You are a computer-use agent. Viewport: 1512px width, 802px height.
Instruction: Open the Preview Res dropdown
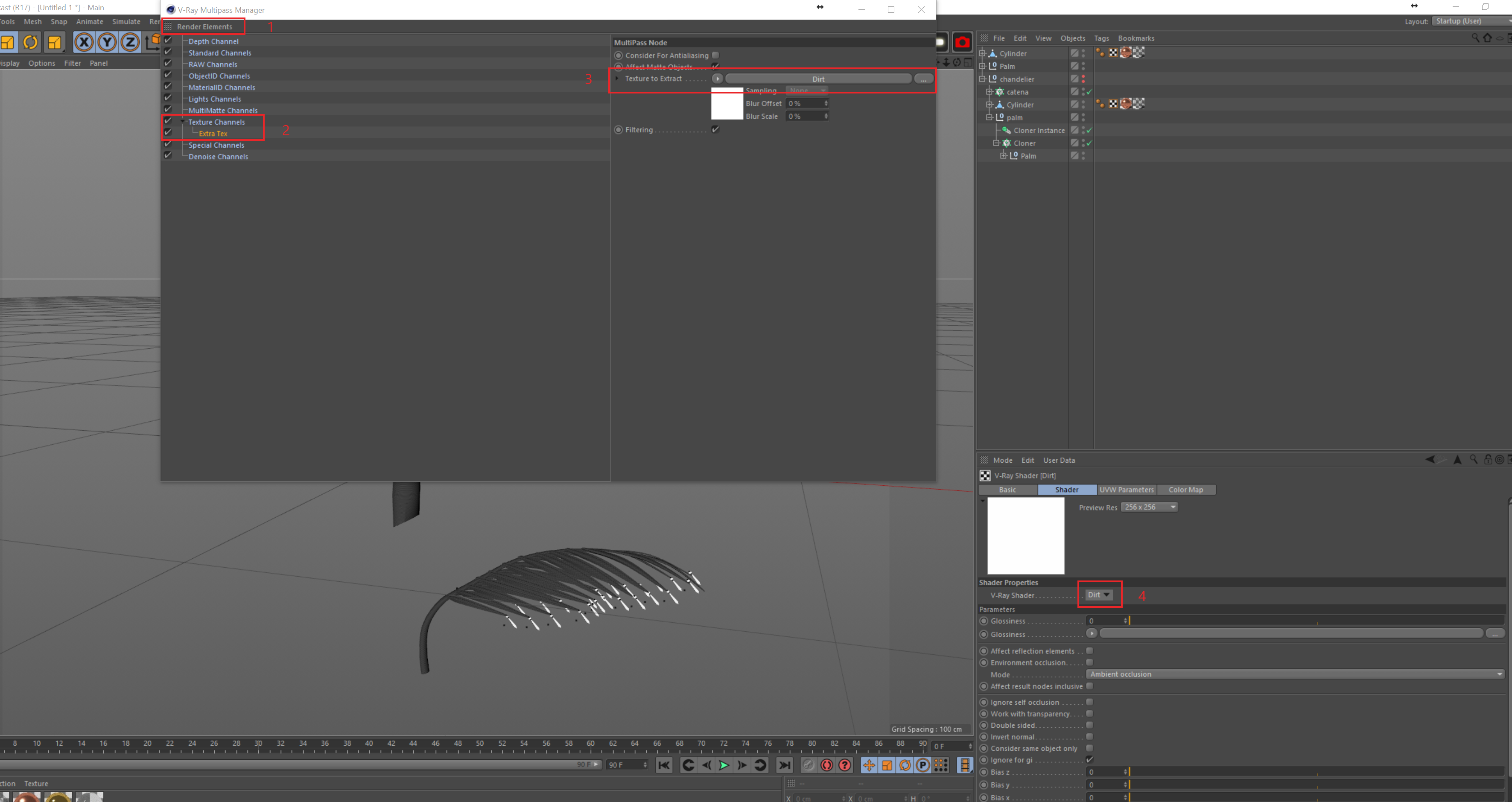click(x=1149, y=507)
